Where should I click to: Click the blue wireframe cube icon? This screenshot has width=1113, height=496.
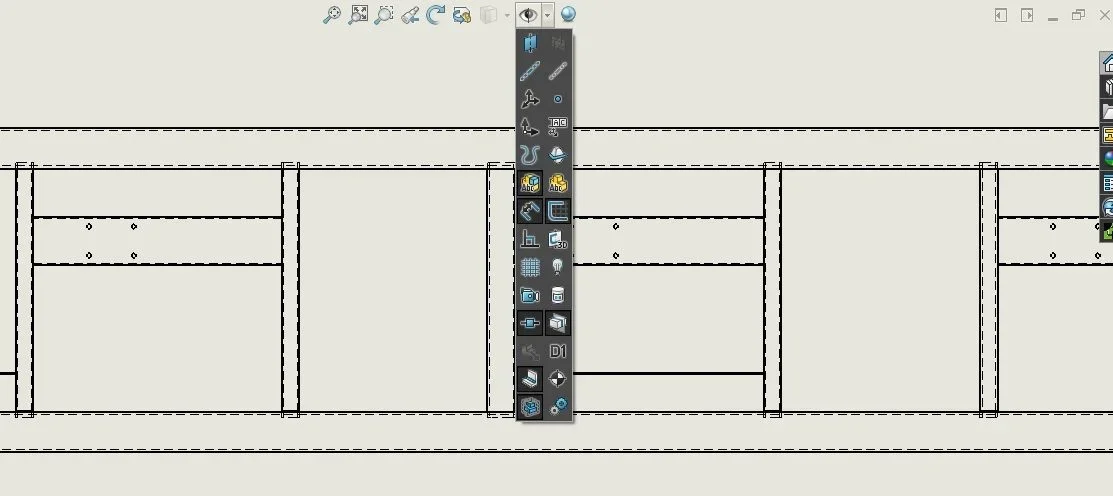tap(530, 407)
